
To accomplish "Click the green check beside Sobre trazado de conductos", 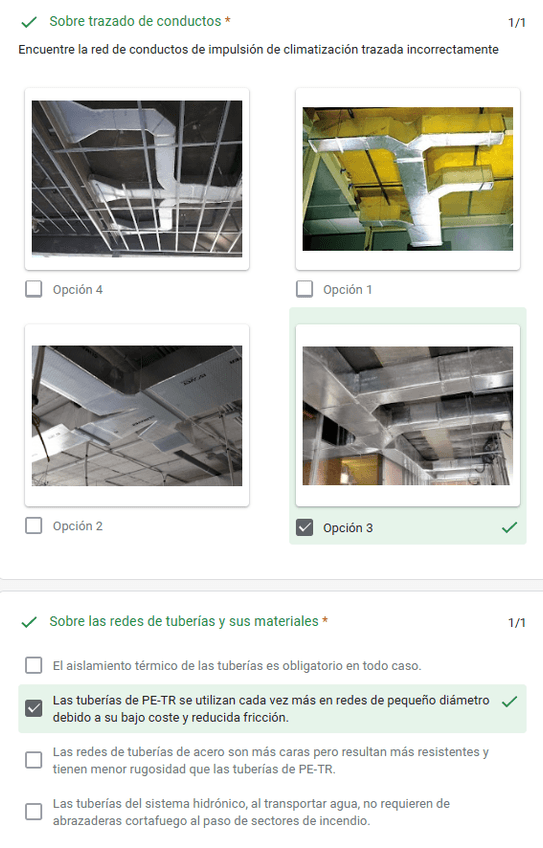I will point(29,22).
